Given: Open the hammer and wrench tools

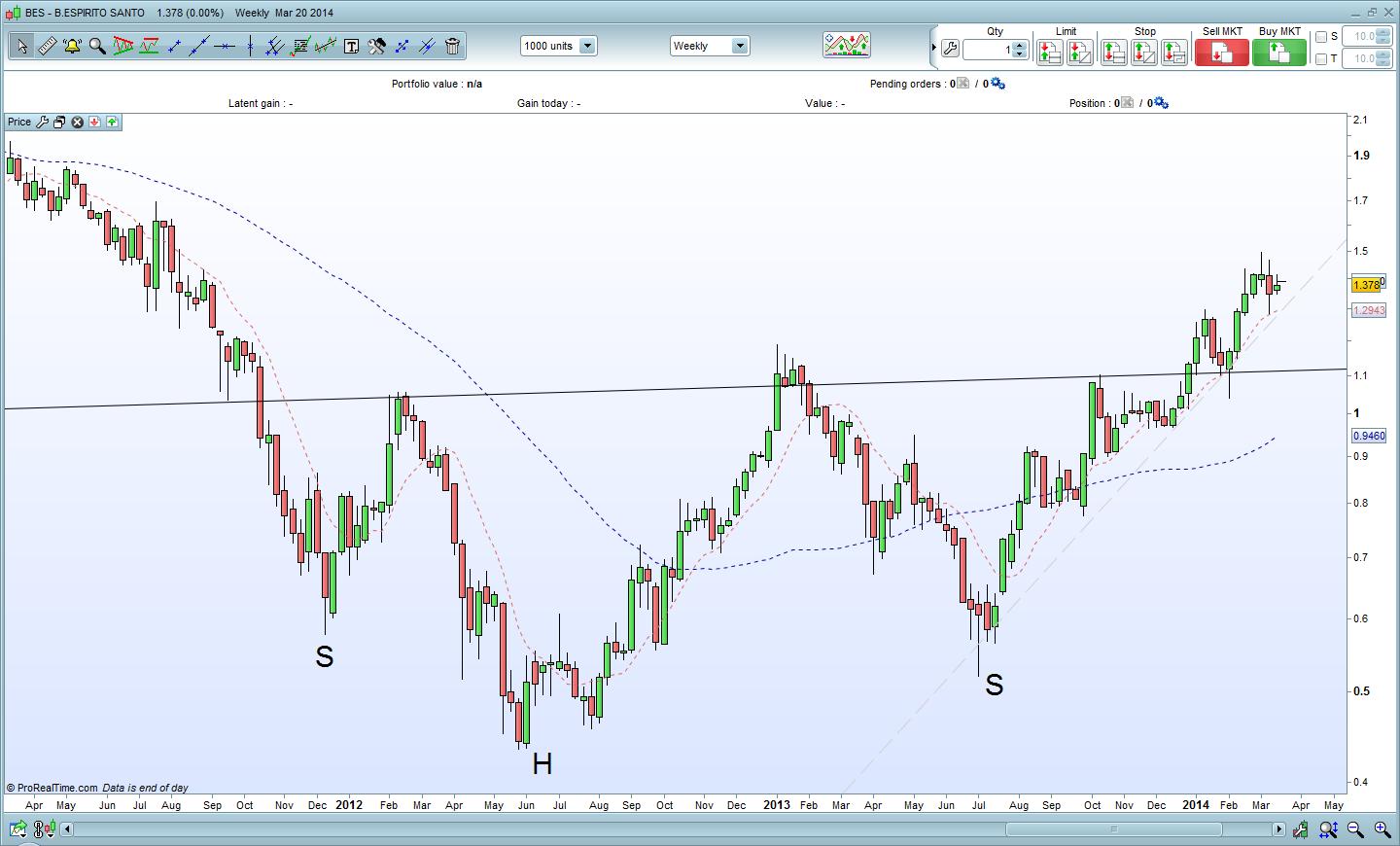Looking at the screenshot, I should tap(376, 46).
